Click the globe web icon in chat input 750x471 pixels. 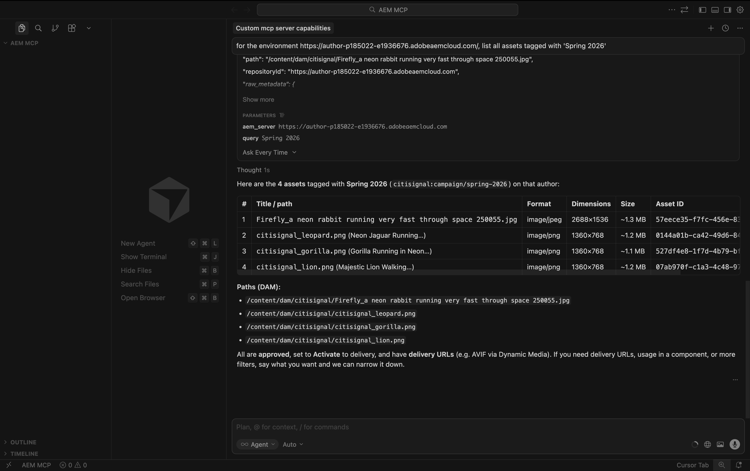pyautogui.click(x=707, y=445)
